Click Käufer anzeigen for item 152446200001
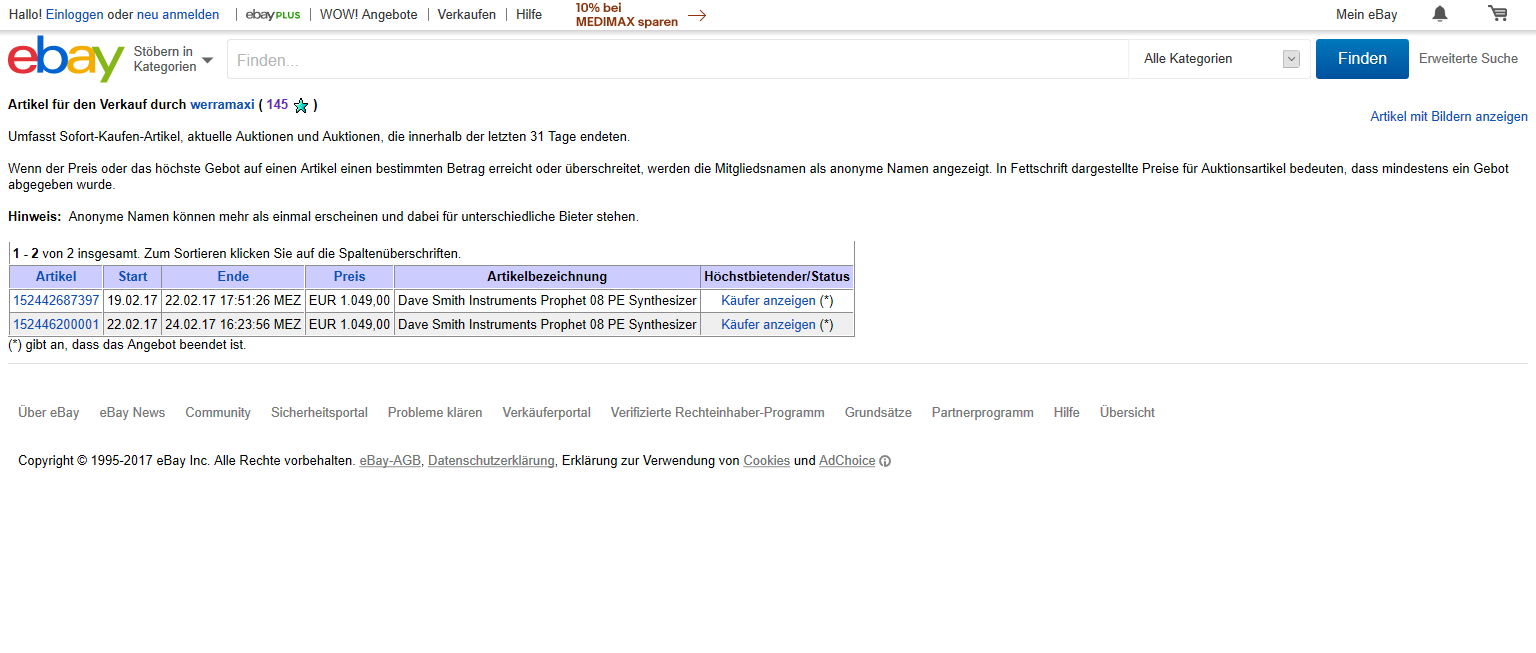The height and width of the screenshot is (653, 1536). point(768,324)
